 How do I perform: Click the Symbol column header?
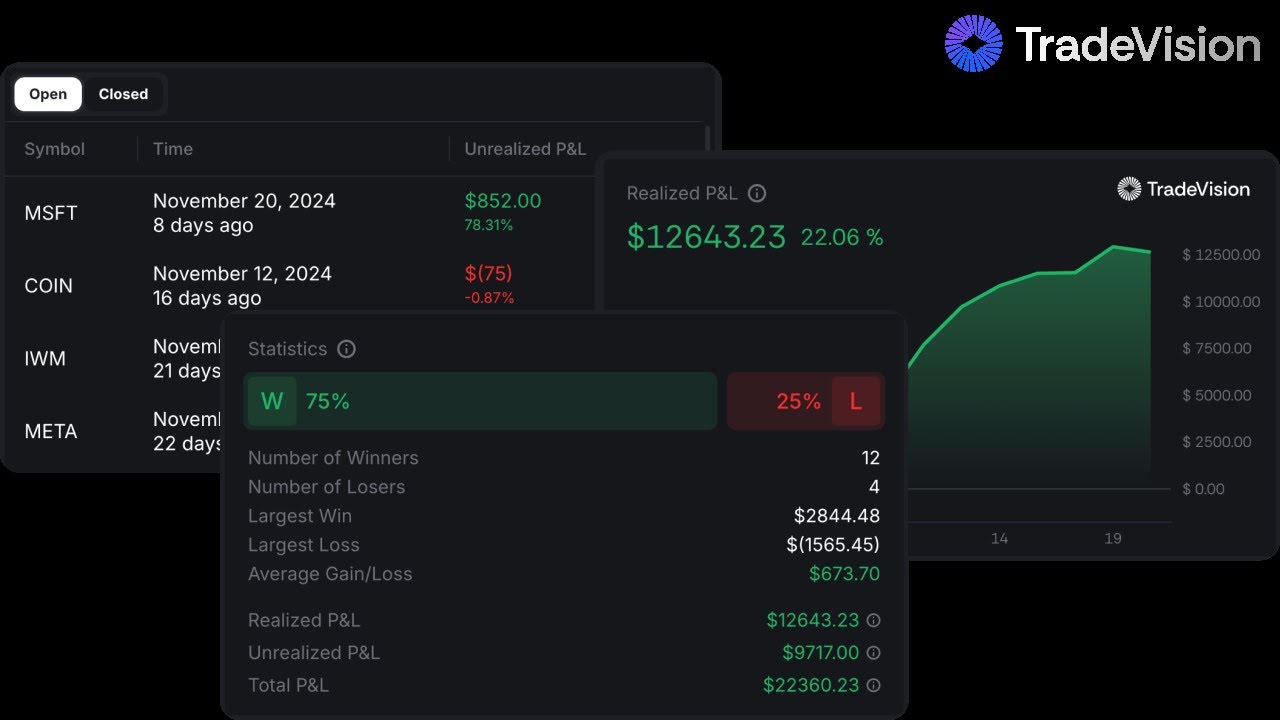[55, 149]
